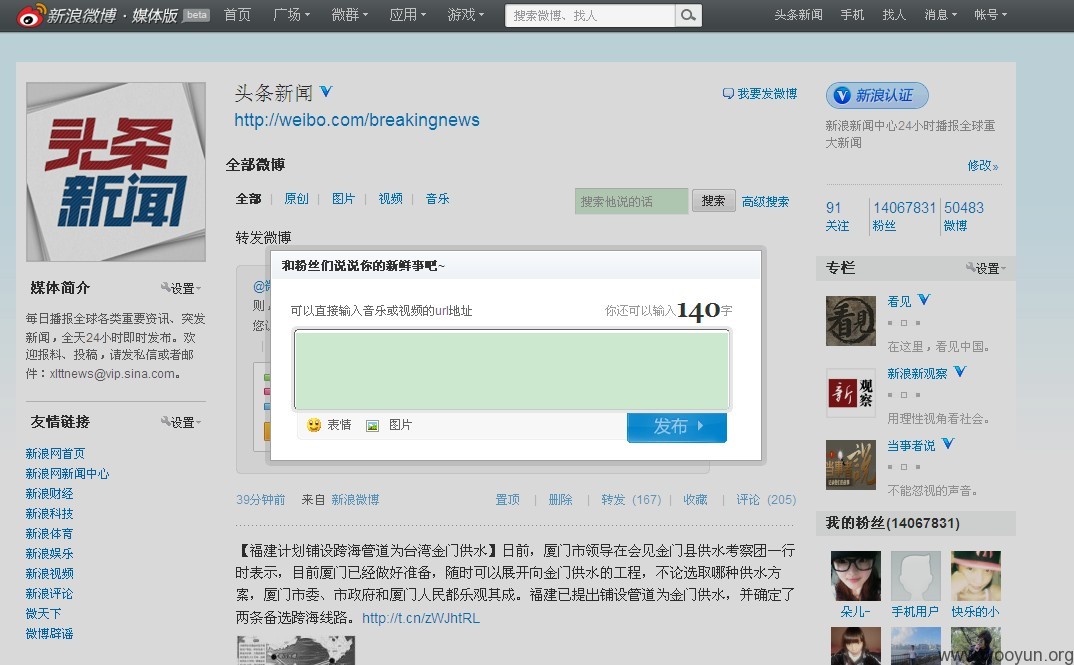Focus the top 搜索微博、找人 search box
Viewport: 1074px width, 665px height.
tap(590, 15)
